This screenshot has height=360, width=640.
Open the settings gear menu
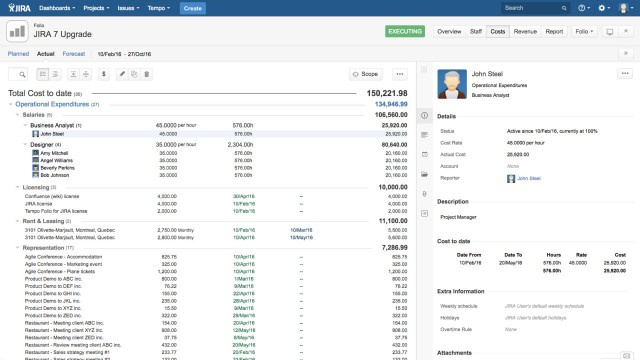pos(604,8)
